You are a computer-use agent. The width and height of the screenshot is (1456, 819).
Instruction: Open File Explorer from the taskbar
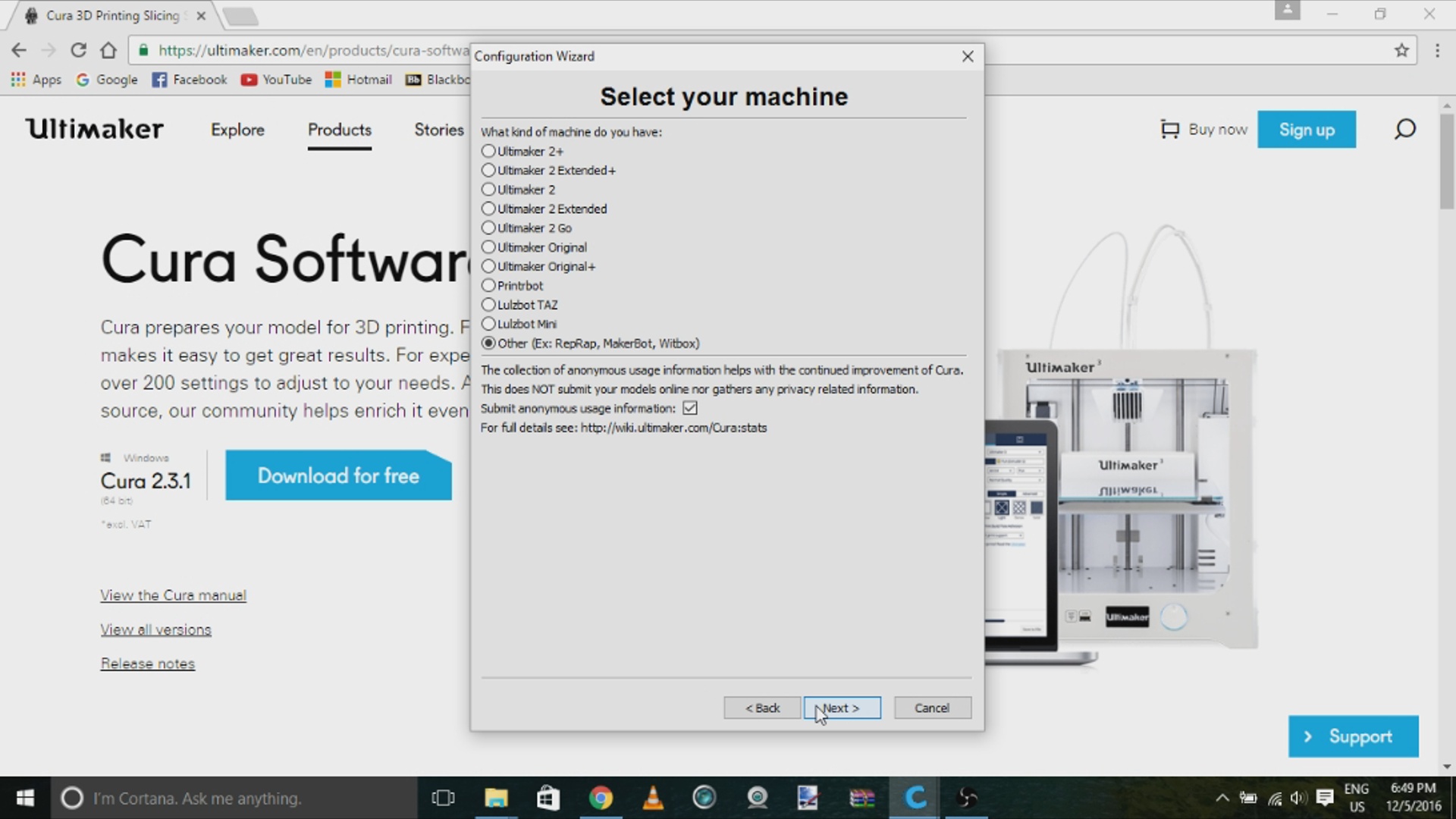pos(496,798)
